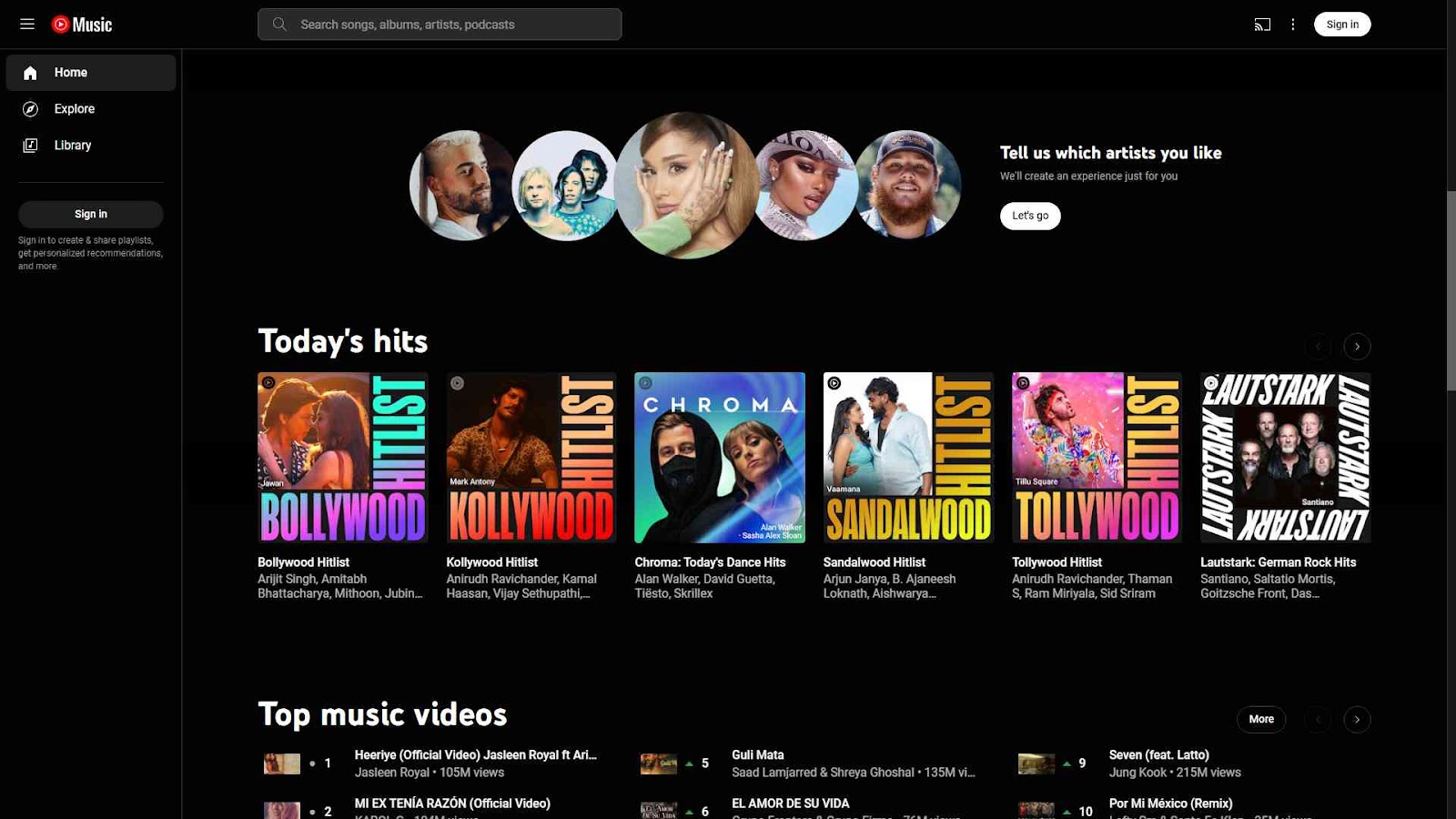Click the magnifier icon in search bar

click(279, 25)
